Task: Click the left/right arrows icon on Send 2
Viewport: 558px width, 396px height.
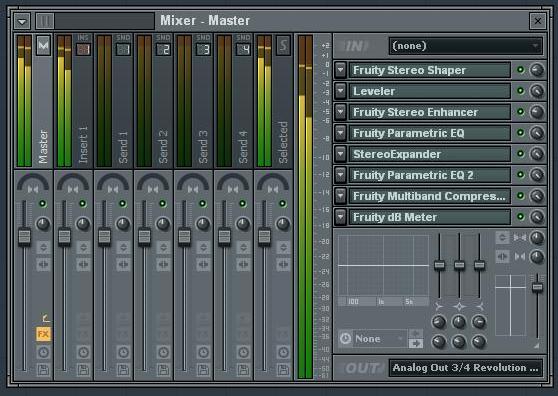Action: 163,264
